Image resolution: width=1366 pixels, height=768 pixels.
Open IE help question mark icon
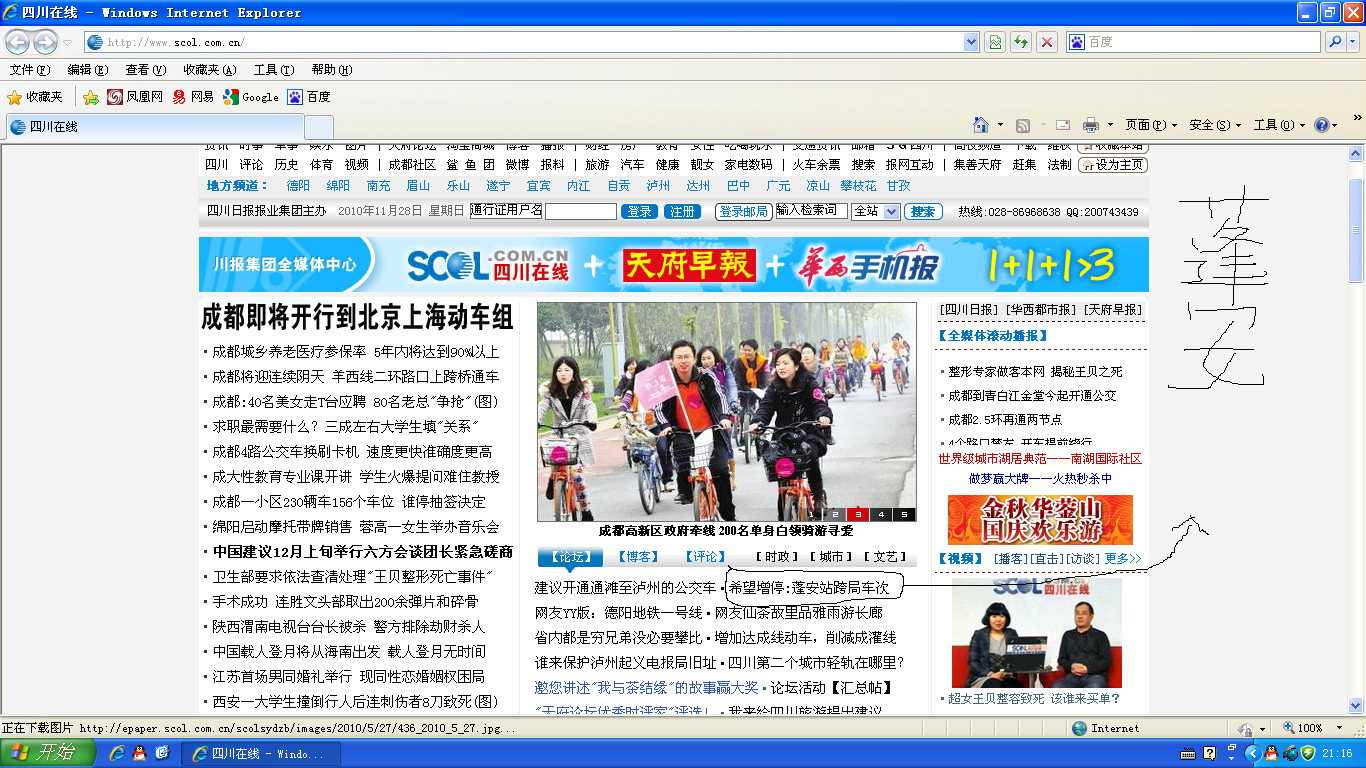coord(1321,125)
